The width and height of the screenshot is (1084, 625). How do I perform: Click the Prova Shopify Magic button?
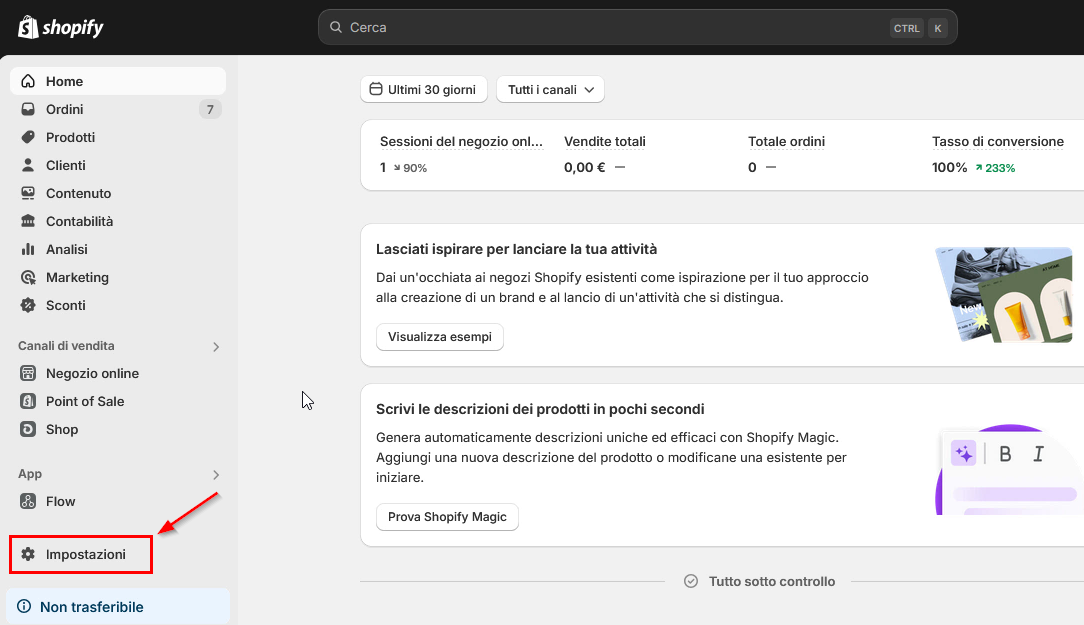pos(447,516)
